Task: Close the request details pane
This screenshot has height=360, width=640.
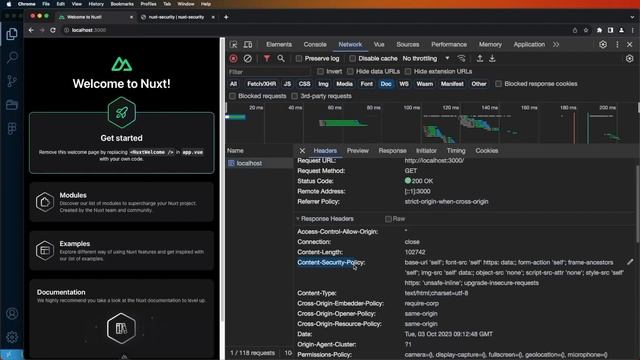Action: point(302,151)
